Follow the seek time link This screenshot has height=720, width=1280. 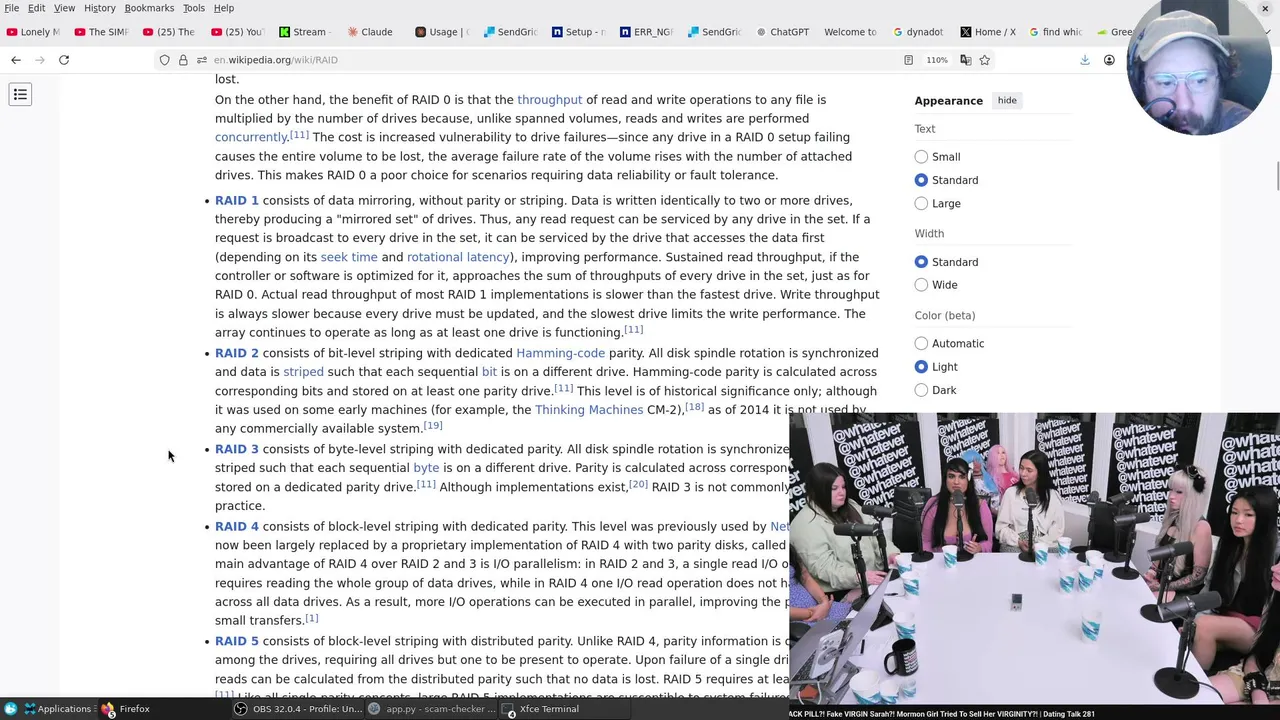pyautogui.click(x=349, y=257)
